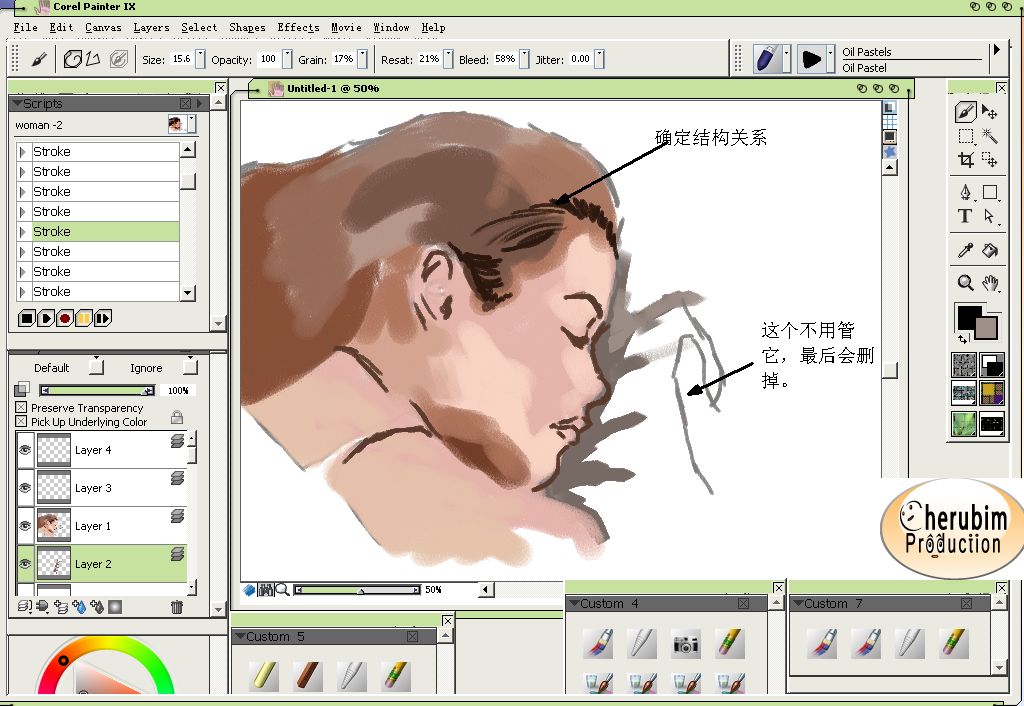Viewport: 1024px width, 706px height.
Task: Toggle the layer lock icon
Action: point(176,417)
